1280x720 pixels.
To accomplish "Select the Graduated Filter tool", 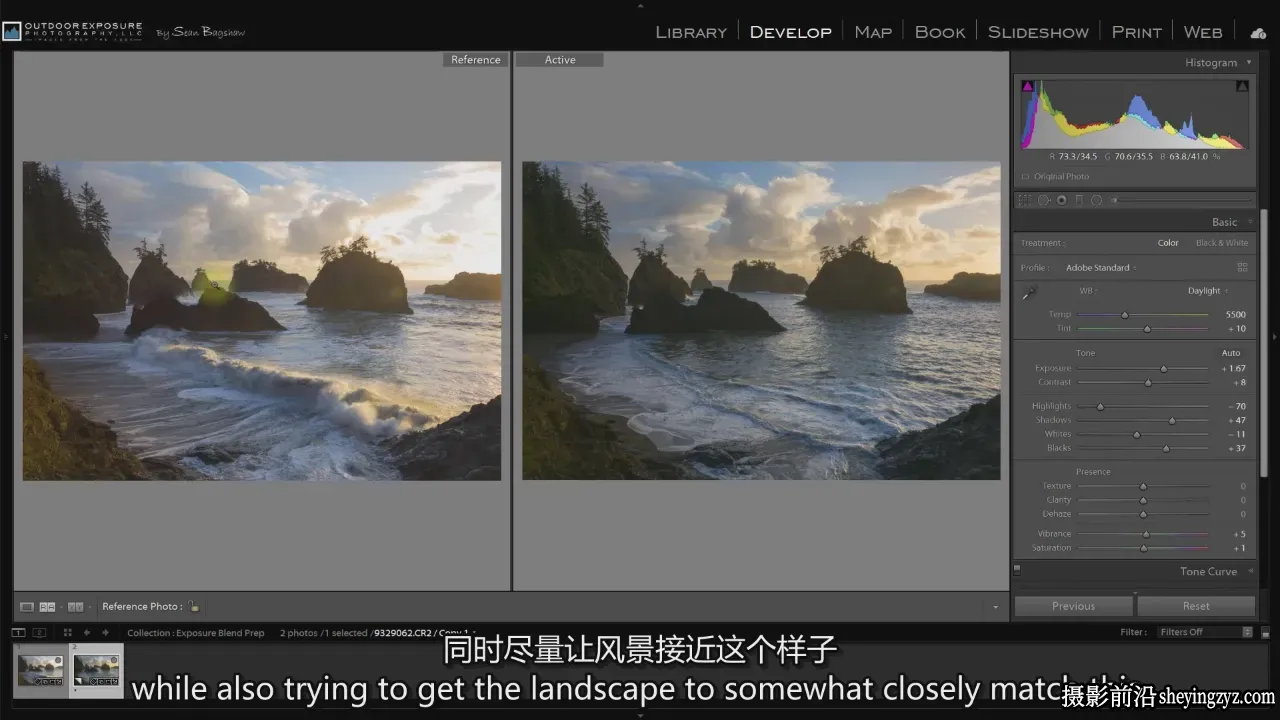I will pos(1078,200).
